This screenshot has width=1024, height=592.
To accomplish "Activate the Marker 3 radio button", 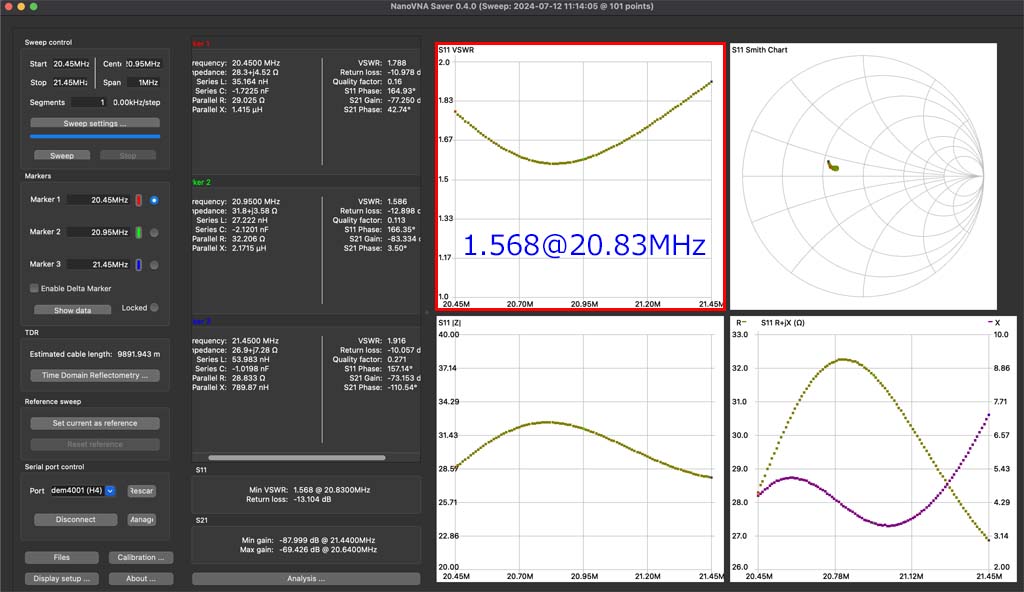I will point(154,265).
